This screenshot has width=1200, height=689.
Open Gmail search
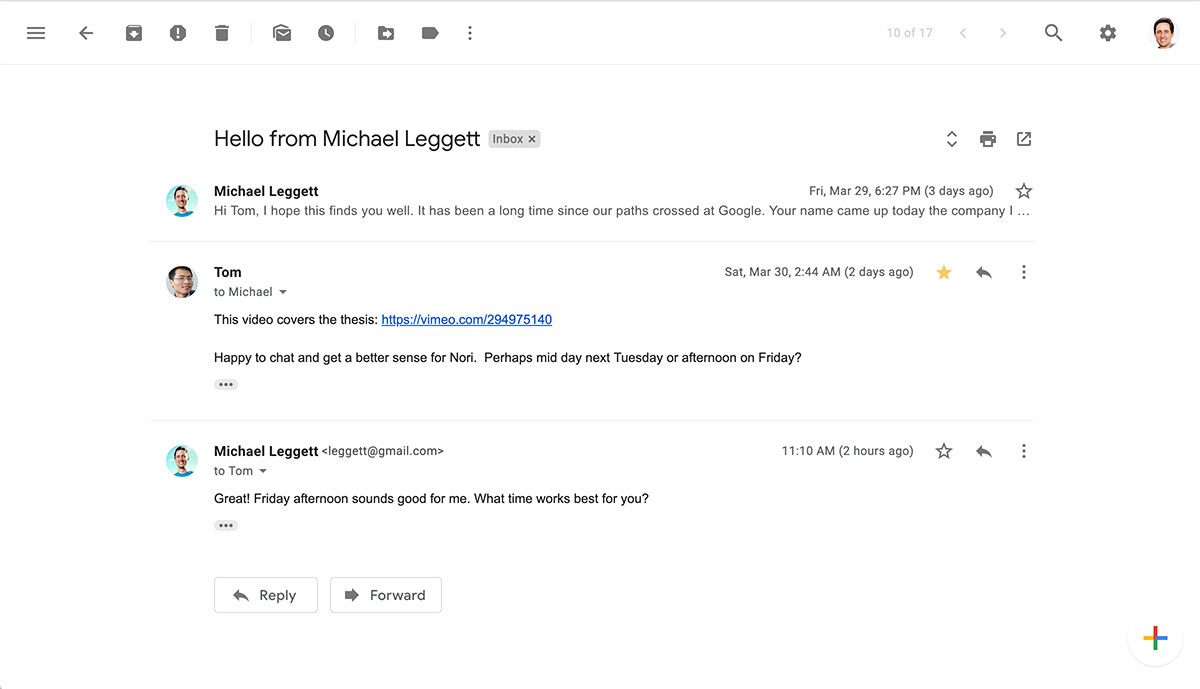point(1053,32)
